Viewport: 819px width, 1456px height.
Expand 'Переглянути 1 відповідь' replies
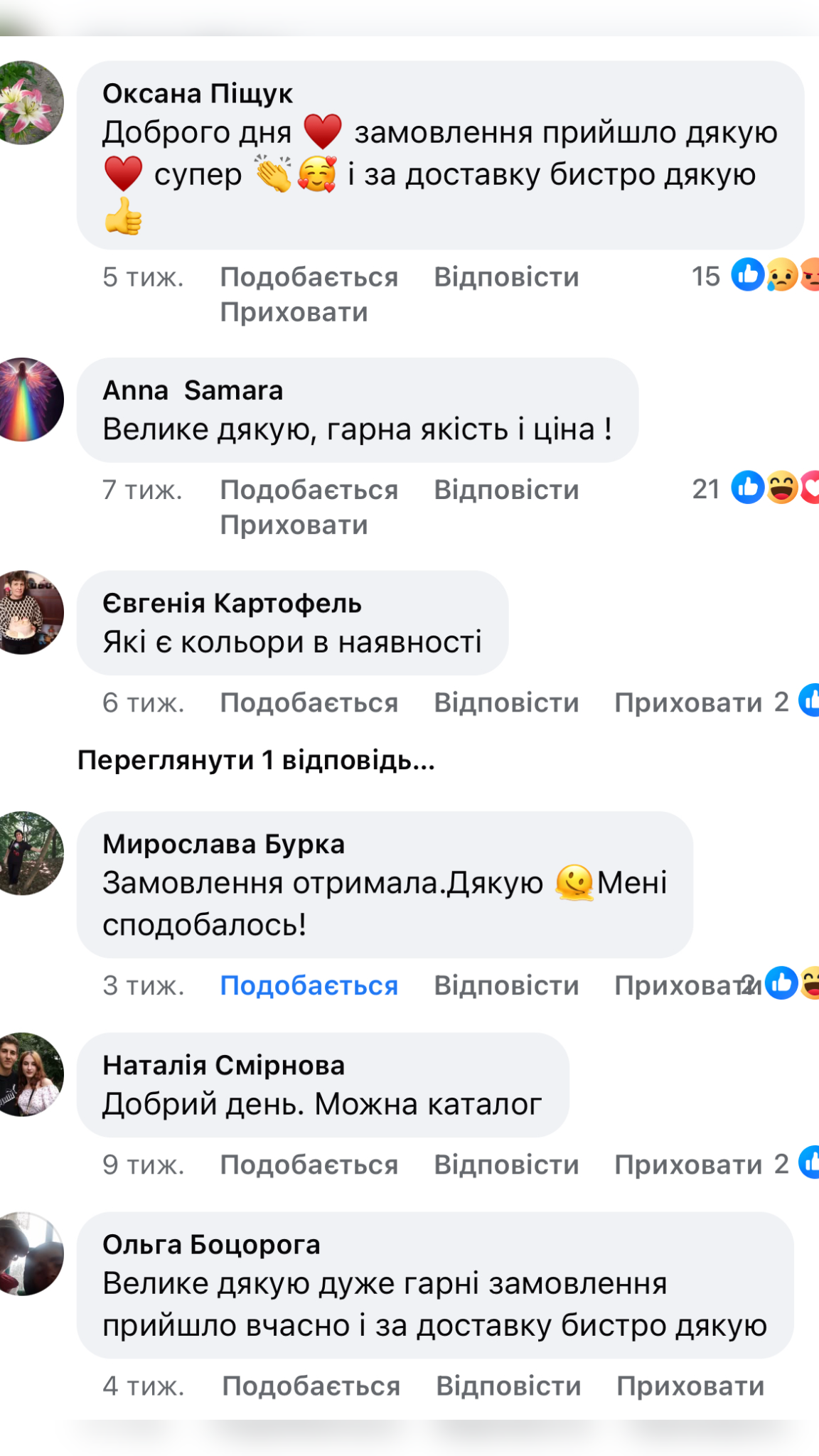256,761
